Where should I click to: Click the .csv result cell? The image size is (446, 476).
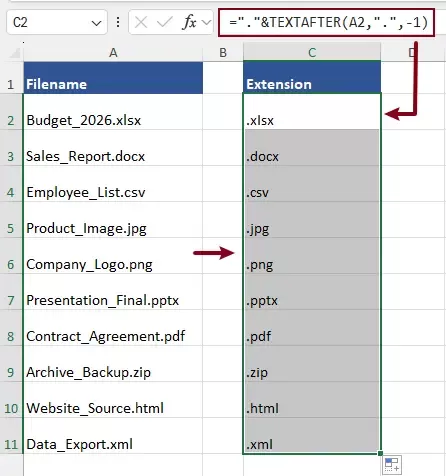tap(312, 184)
